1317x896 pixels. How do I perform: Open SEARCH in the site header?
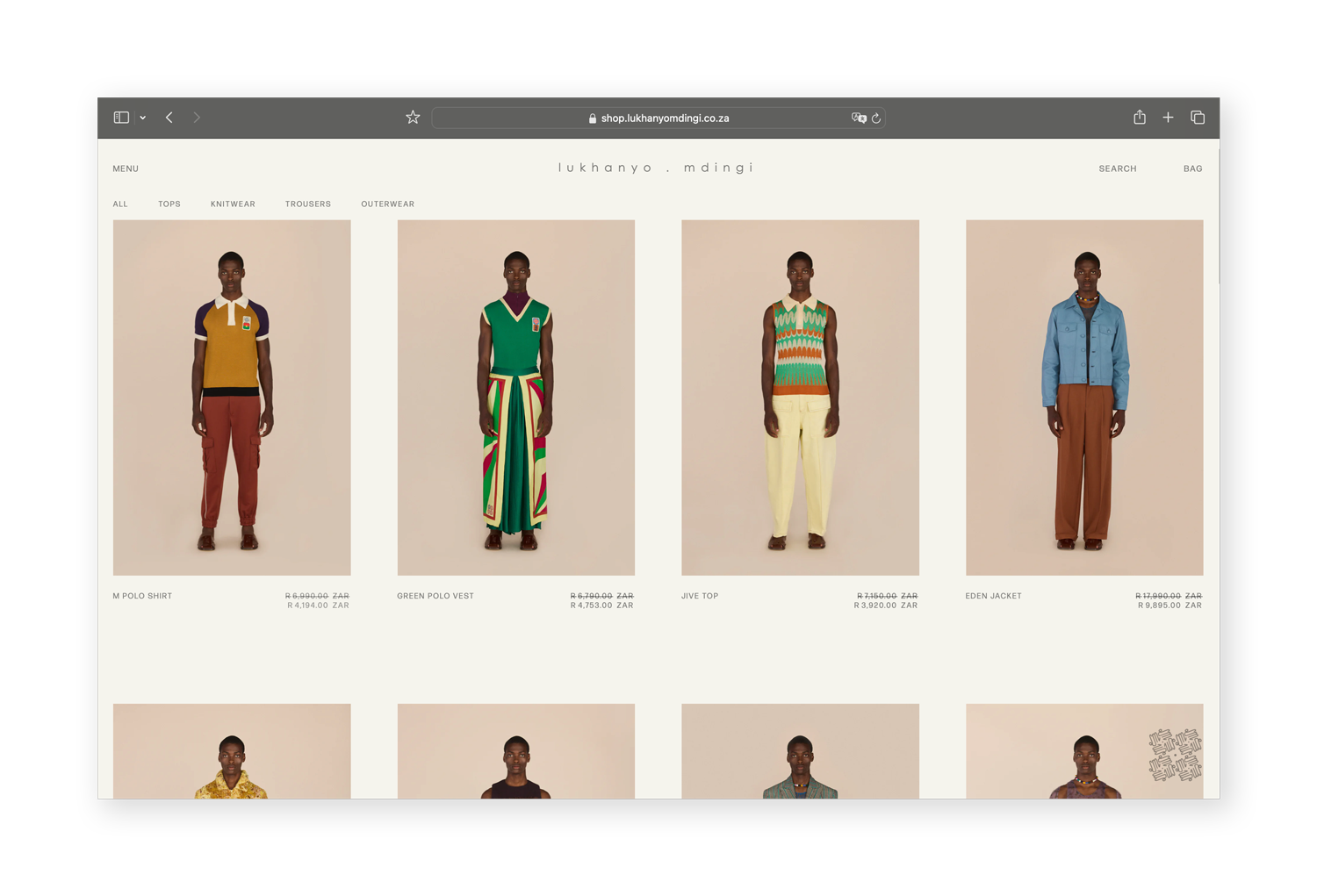[x=1118, y=168]
